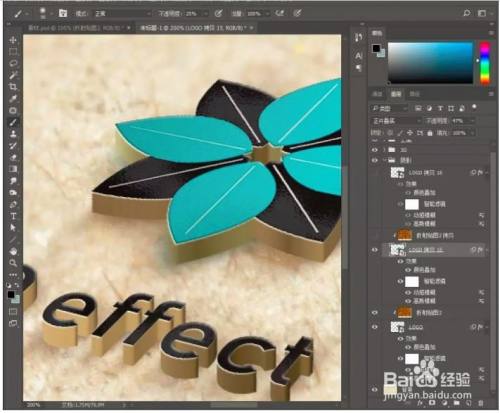Click the toolbar foreground color swatch
Viewport: 500px width, 413px height.
click(11, 294)
